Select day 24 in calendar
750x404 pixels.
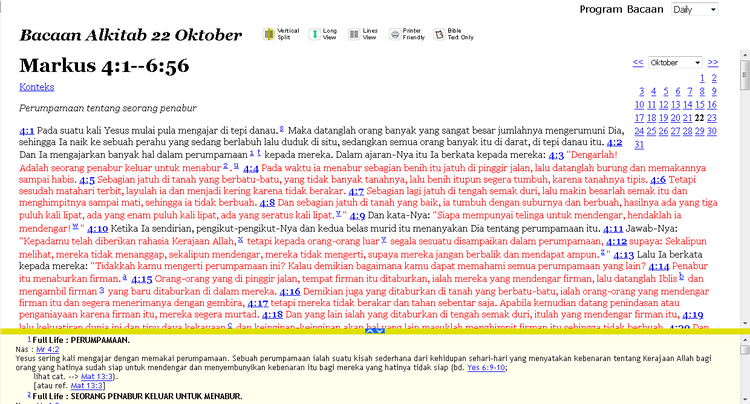point(639,131)
